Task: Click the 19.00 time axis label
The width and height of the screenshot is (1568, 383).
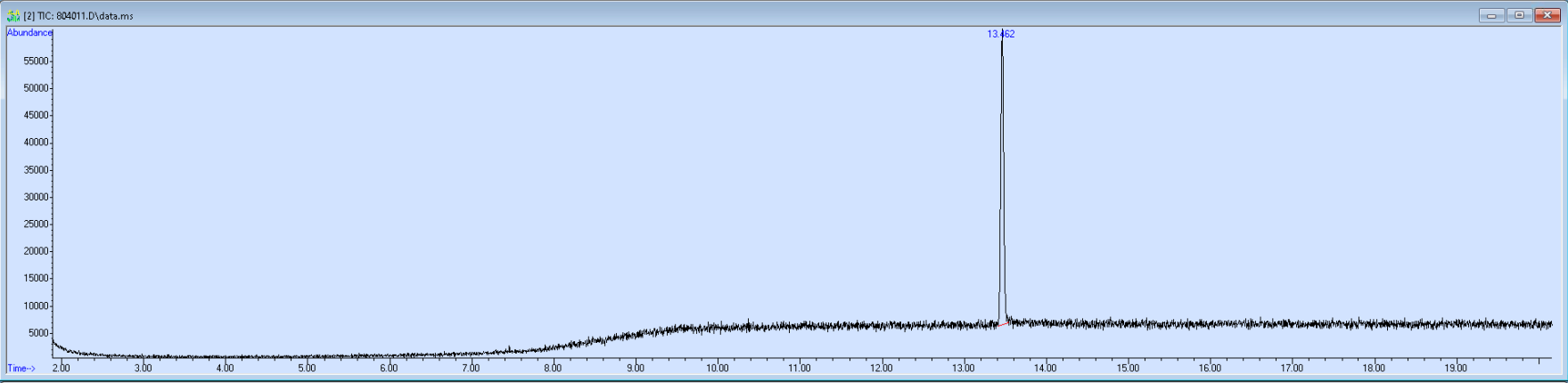Action: (1456, 368)
